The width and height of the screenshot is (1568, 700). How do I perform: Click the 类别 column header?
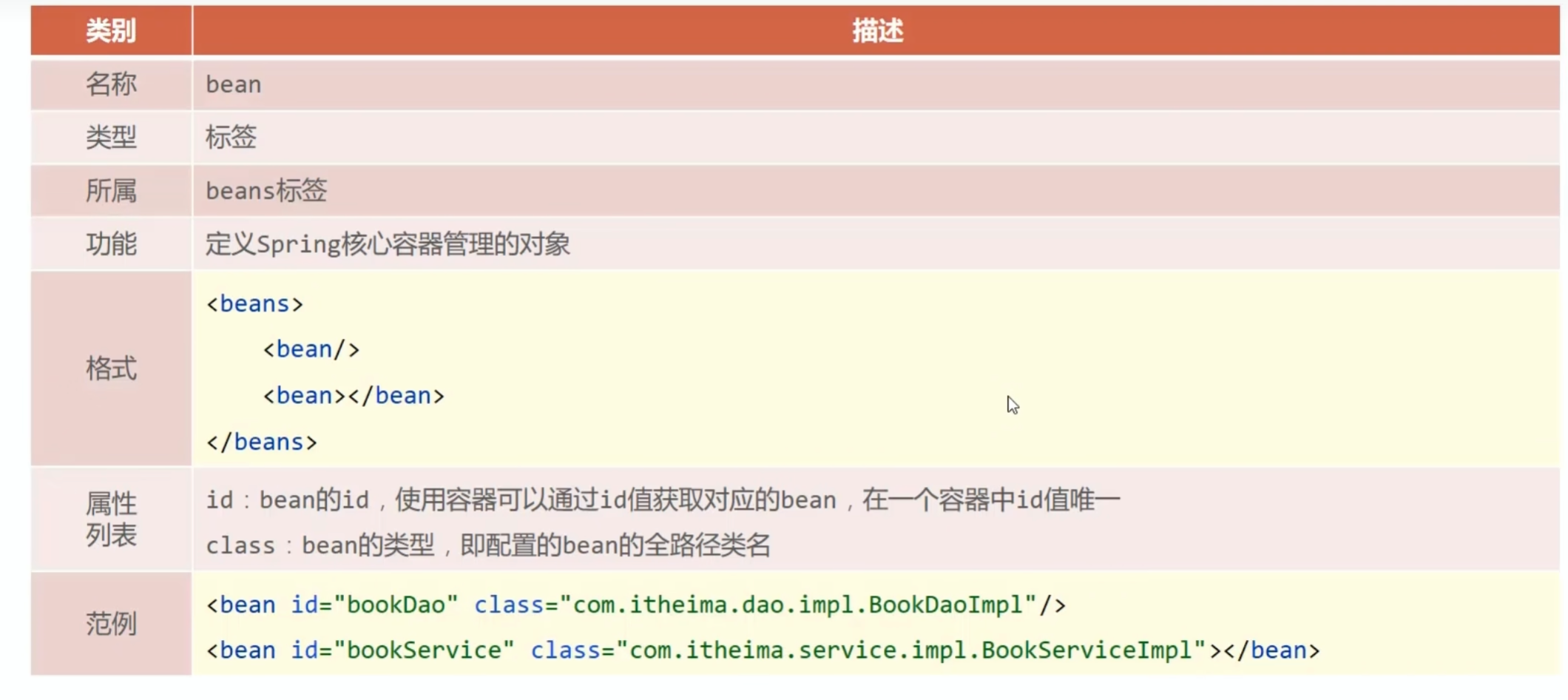[111, 31]
